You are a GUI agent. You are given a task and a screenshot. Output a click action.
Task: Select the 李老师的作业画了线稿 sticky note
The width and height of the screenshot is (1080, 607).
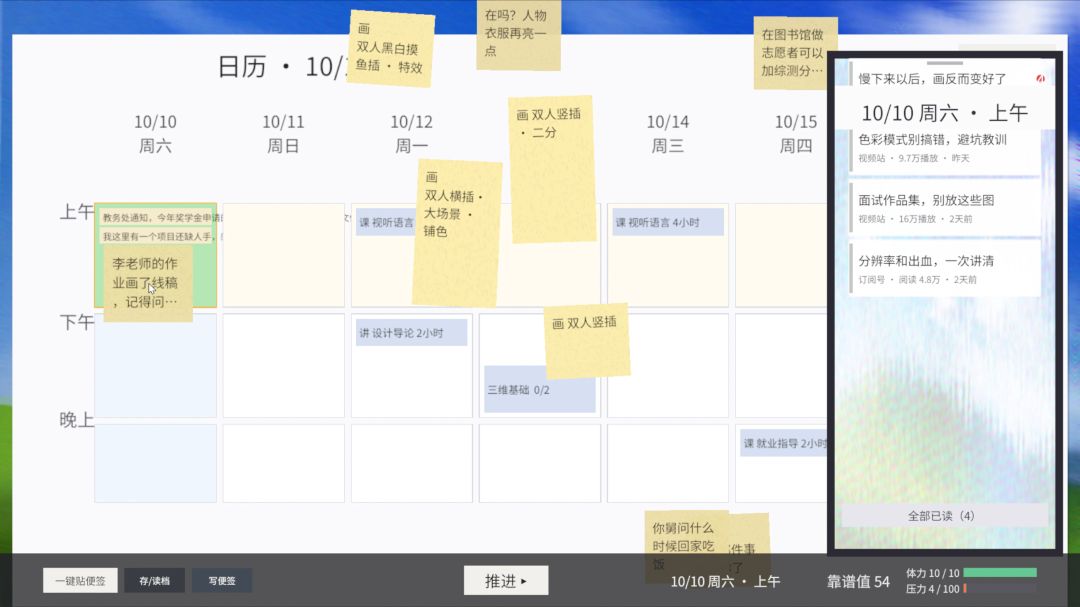tap(147, 283)
